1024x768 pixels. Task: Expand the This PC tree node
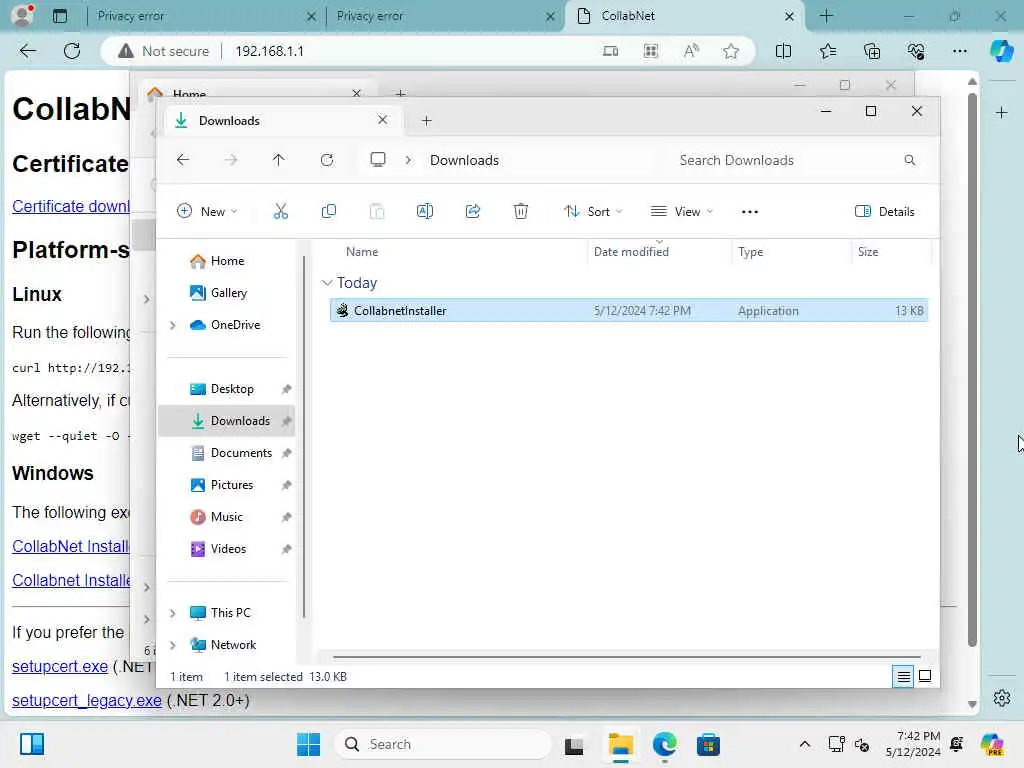[x=172, y=613]
